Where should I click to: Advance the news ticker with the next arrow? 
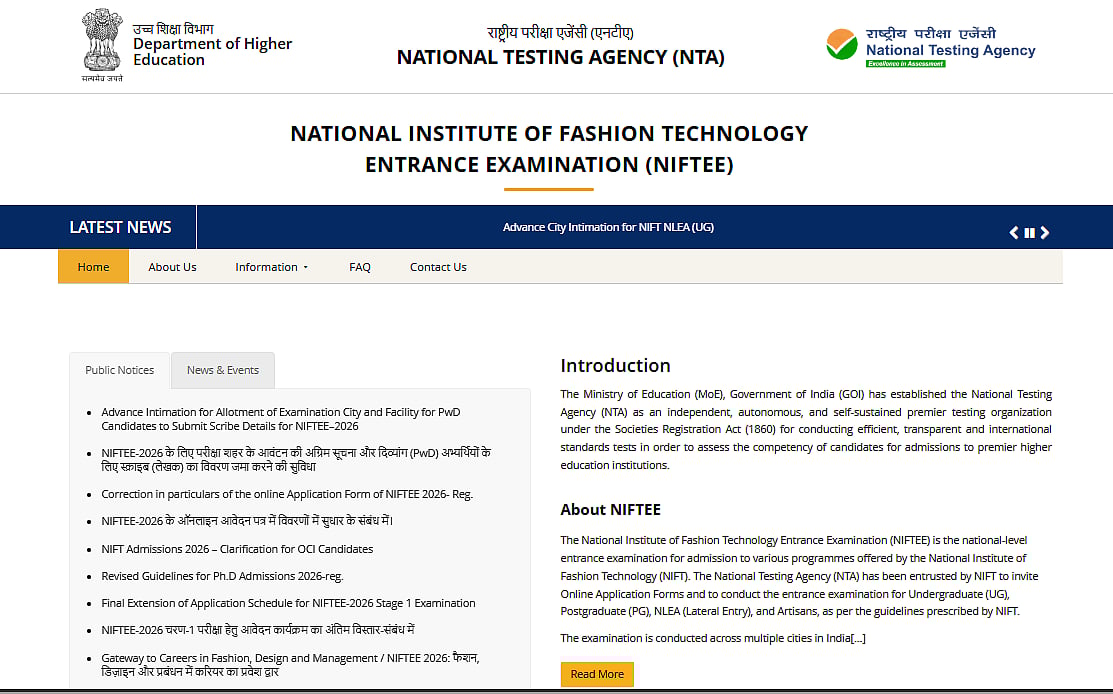1045,231
